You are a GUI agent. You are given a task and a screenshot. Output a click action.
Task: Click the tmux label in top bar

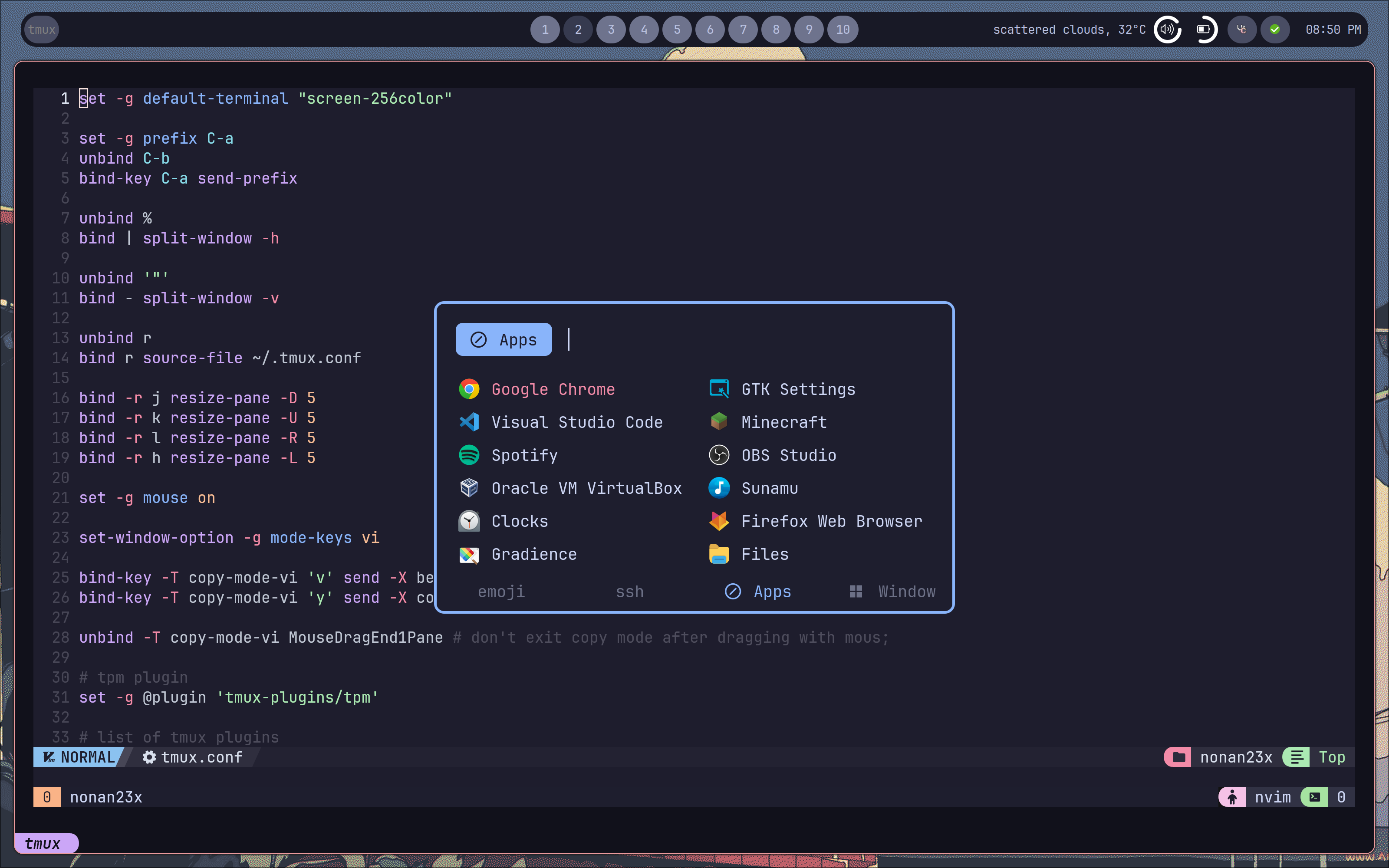pos(42,29)
